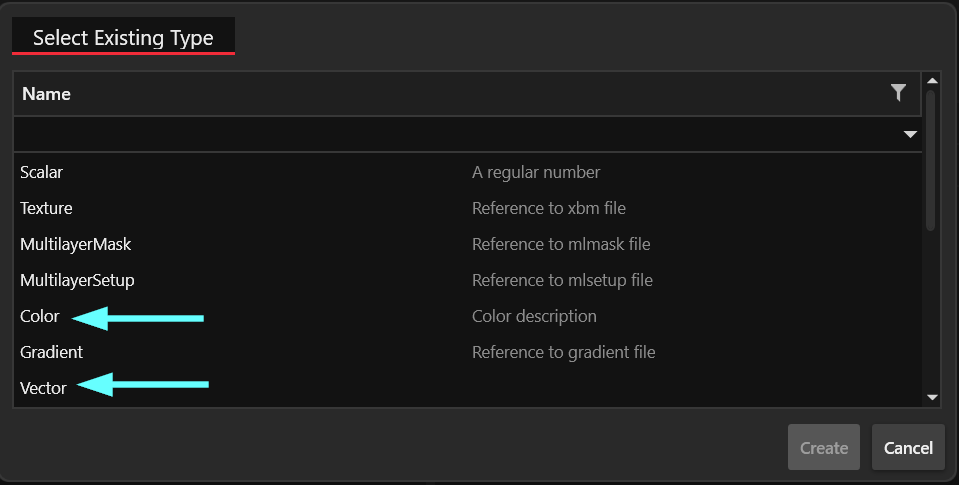Open the filter row dropdown arrow

point(910,134)
